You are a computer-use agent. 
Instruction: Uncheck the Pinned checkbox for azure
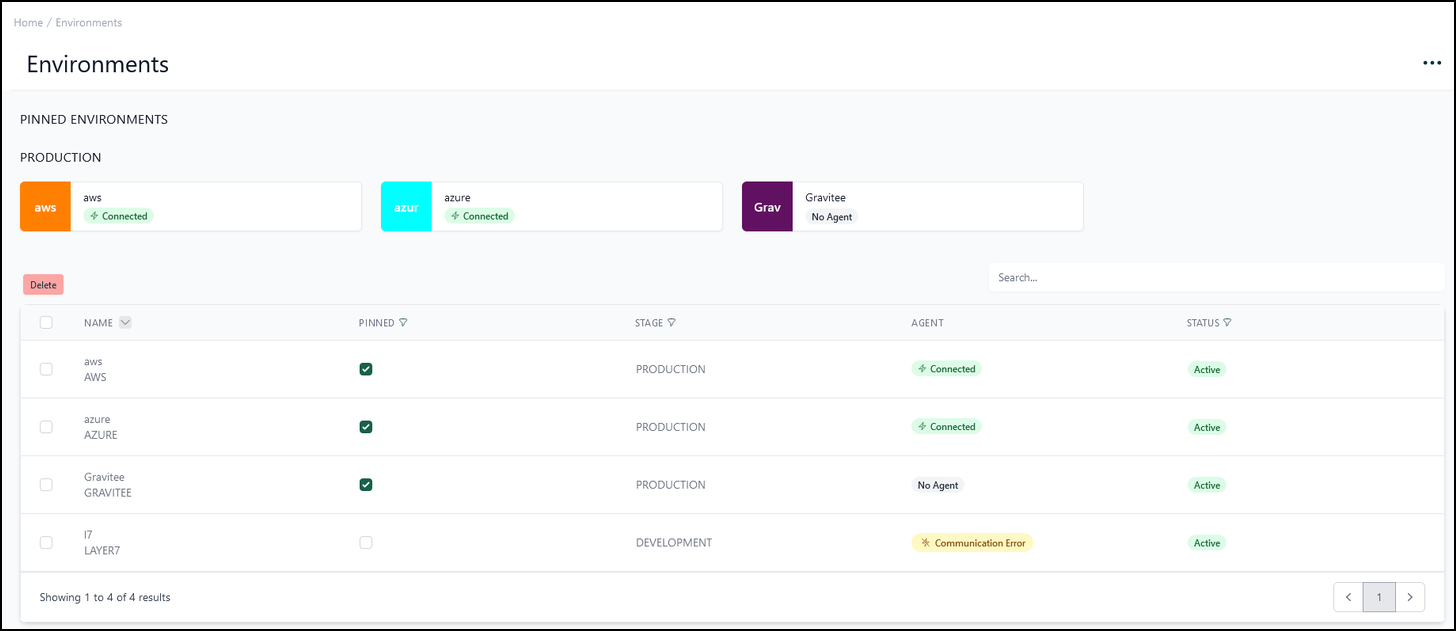366,426
